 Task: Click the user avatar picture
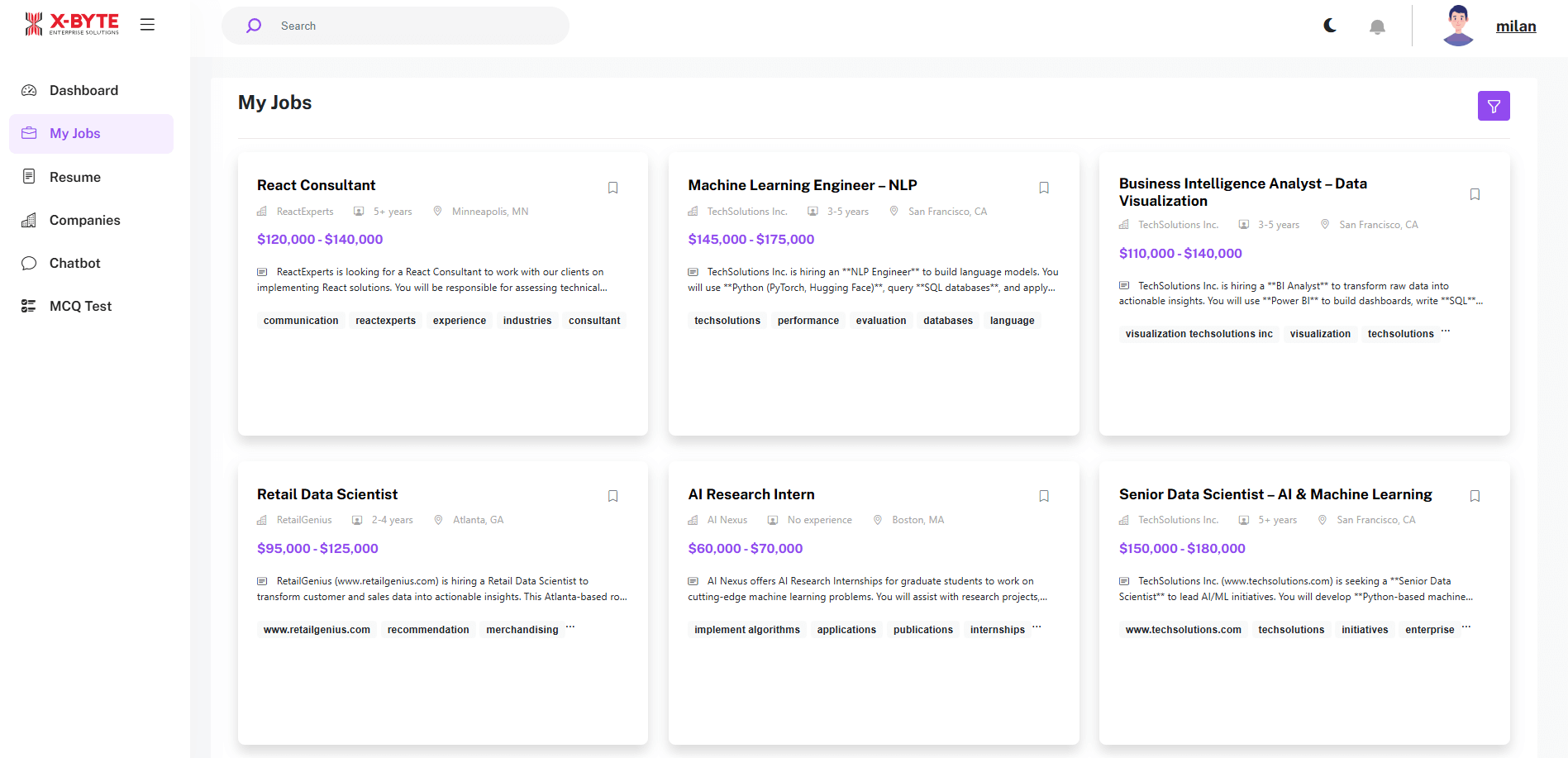[x=1457, y=26]
